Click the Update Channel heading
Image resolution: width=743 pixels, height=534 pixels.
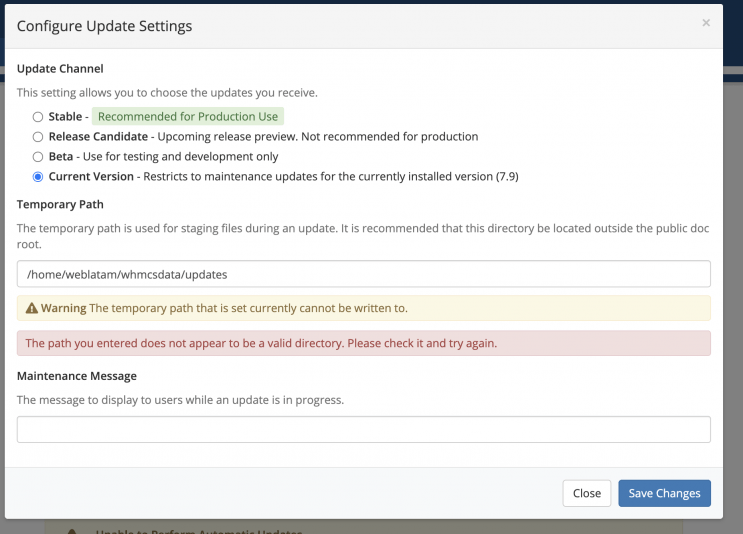click(60, 69)
